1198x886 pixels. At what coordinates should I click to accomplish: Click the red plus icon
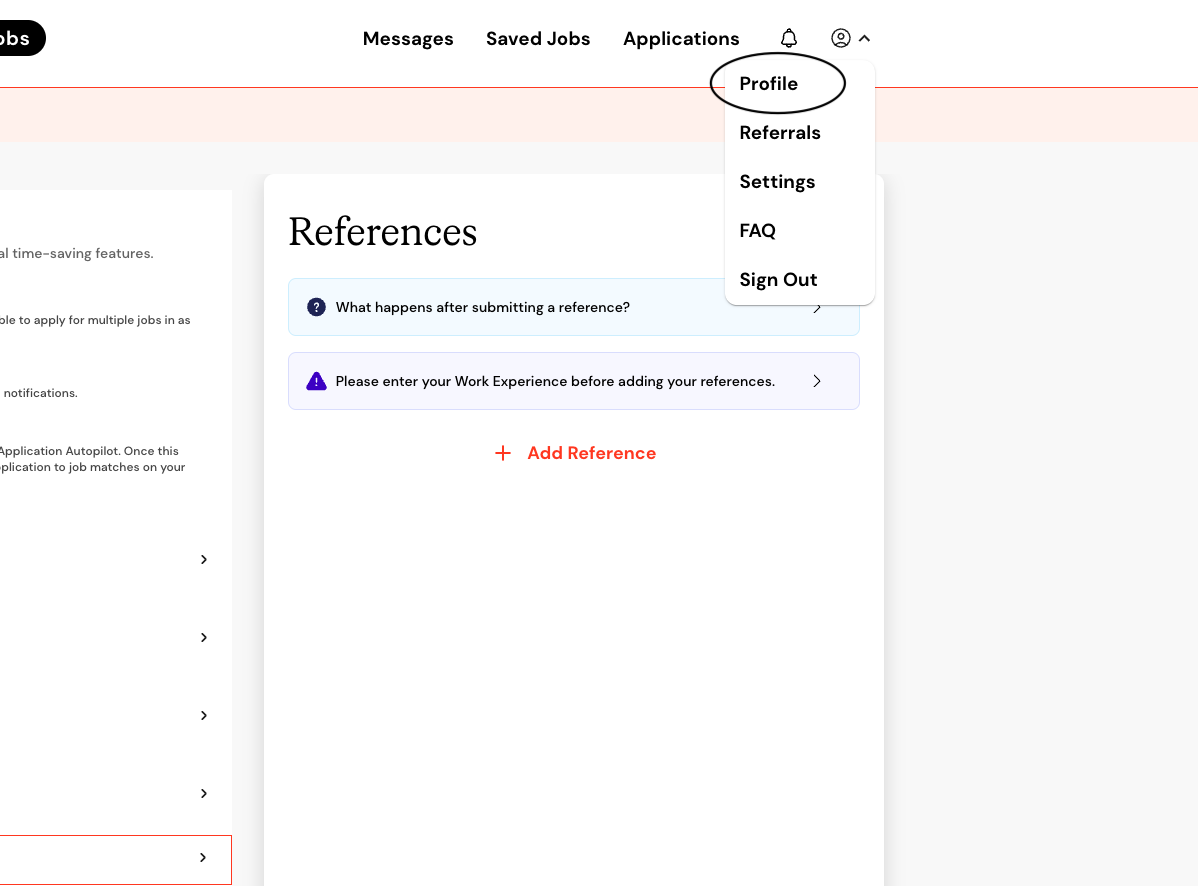(x=503, y=453)
